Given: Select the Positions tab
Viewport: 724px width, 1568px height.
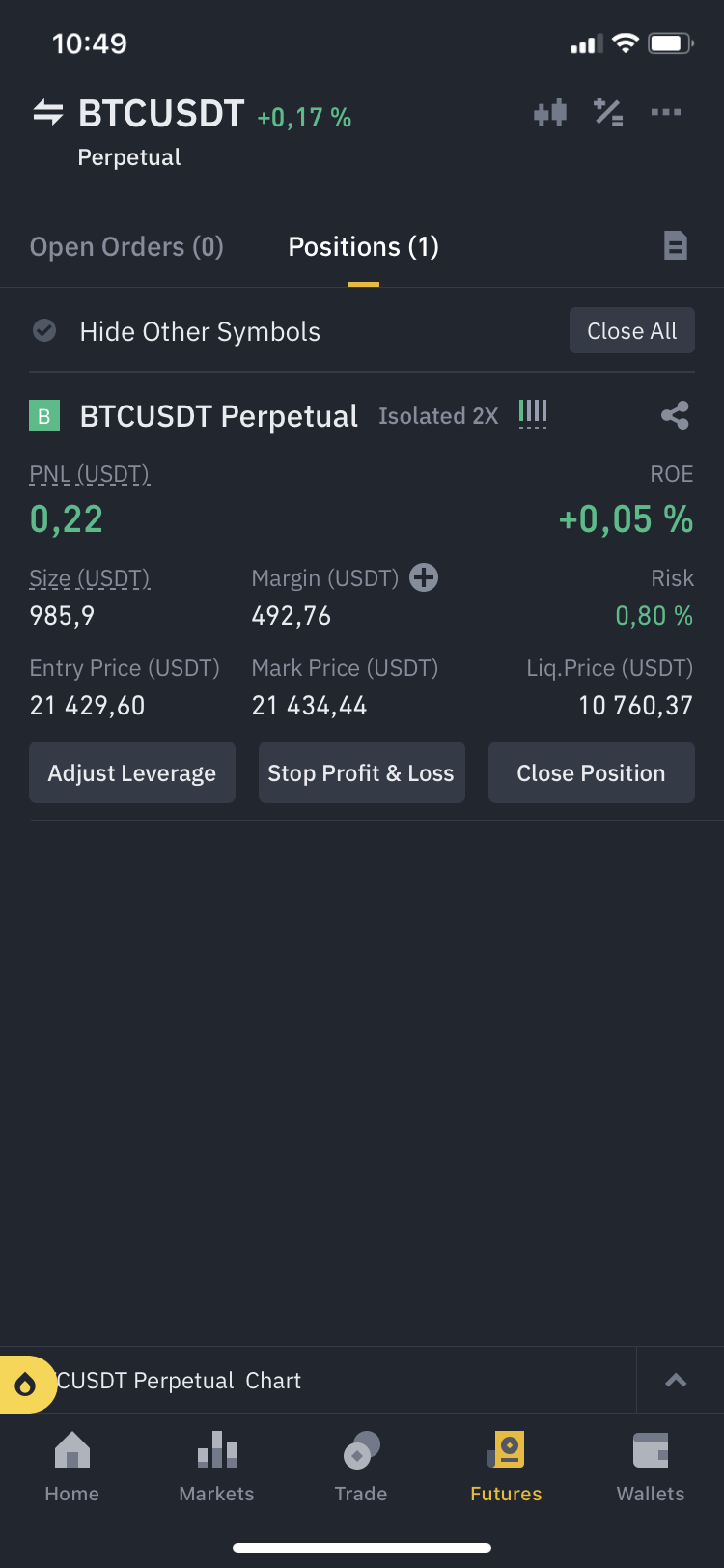Looking at the screenshot, I should (364, 247).
